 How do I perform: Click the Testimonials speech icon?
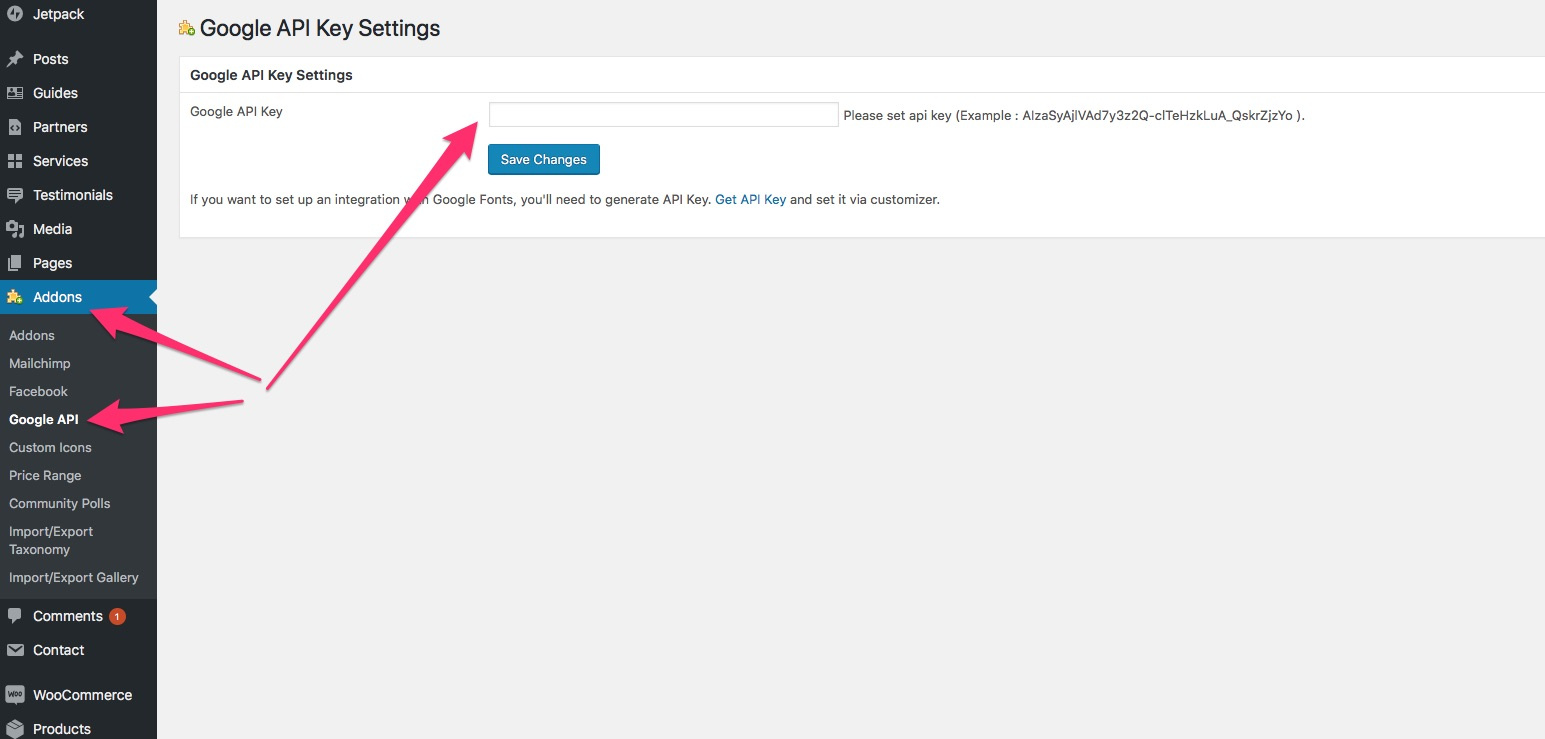point(15,195)
